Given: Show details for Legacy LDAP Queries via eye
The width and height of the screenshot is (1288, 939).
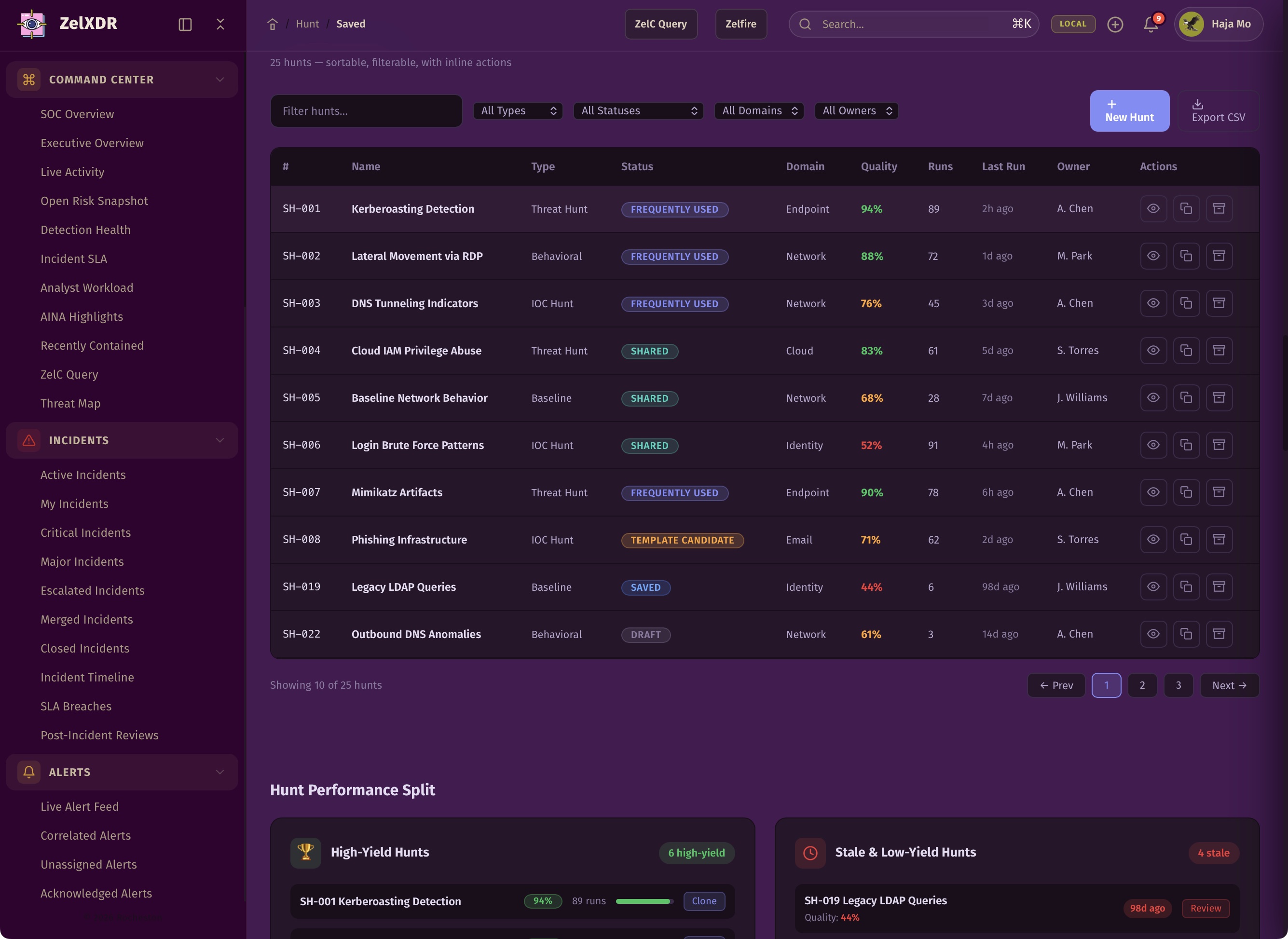Looking at the screenshot, I should 1153,586.
